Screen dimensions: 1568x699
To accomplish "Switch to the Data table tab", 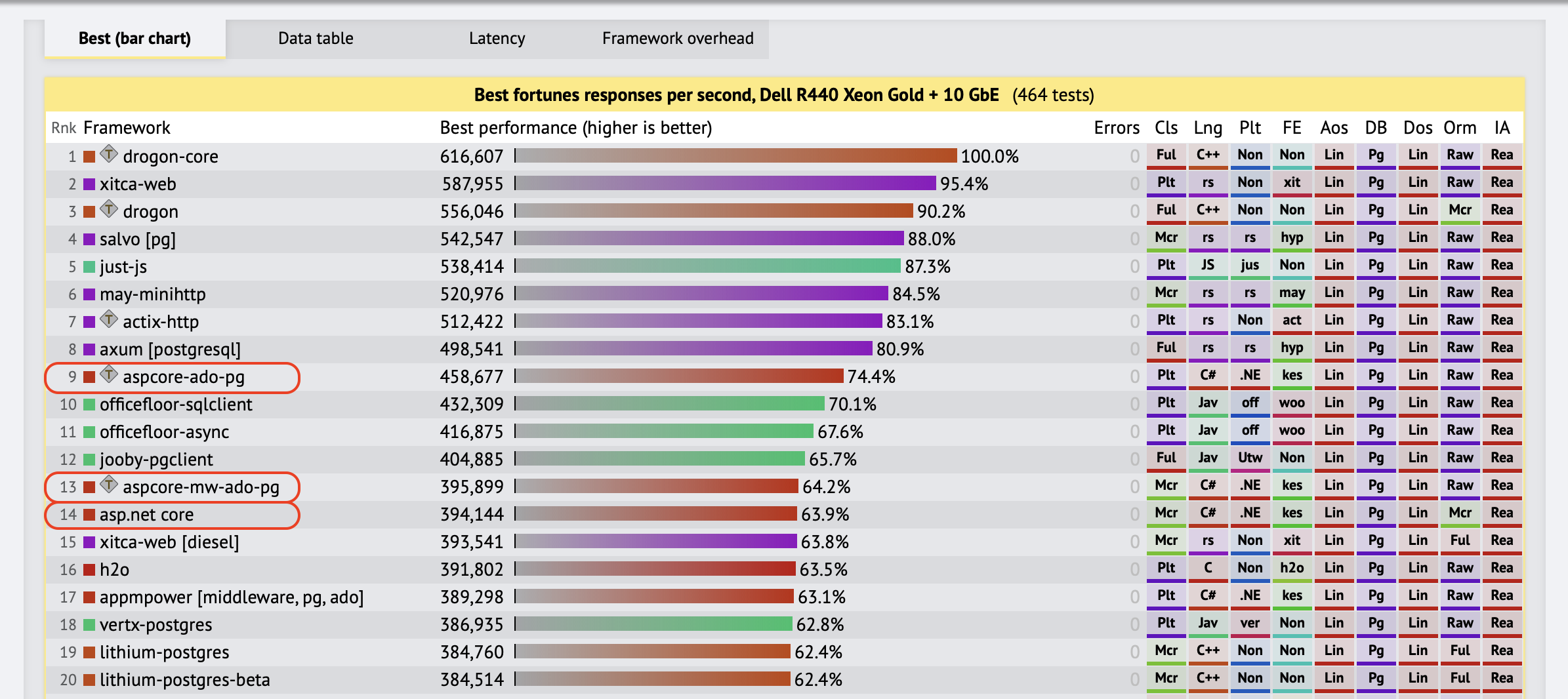I will tap(315, 38).
